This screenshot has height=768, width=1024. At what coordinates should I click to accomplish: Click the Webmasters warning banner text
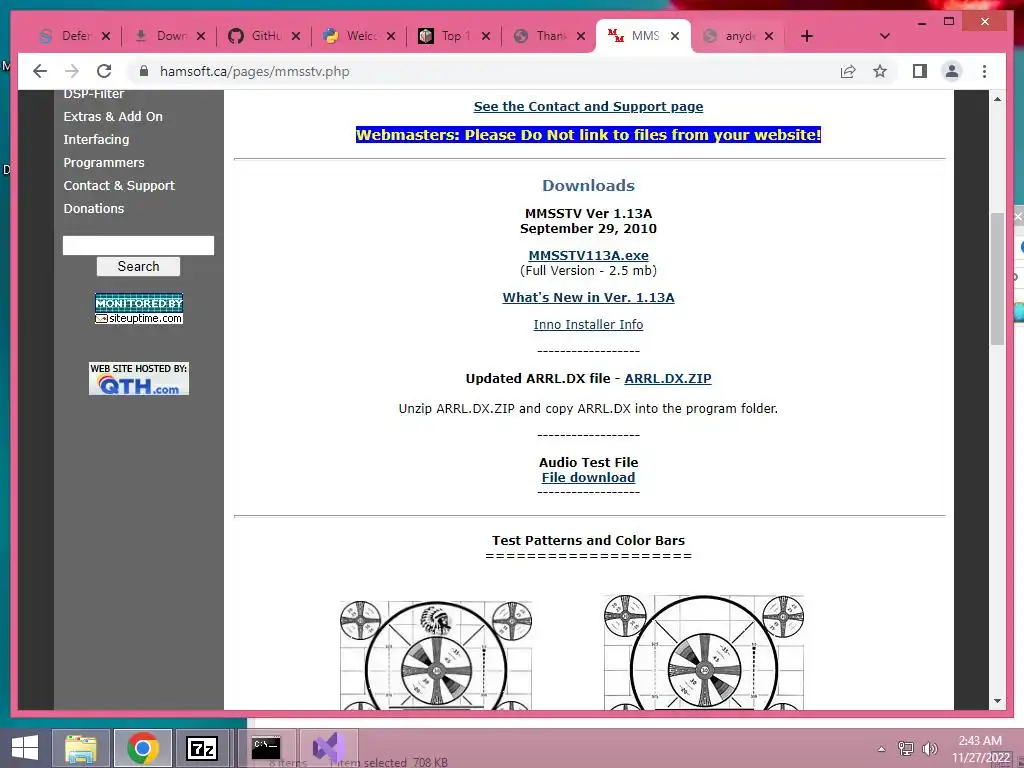[x=588, y=135]
